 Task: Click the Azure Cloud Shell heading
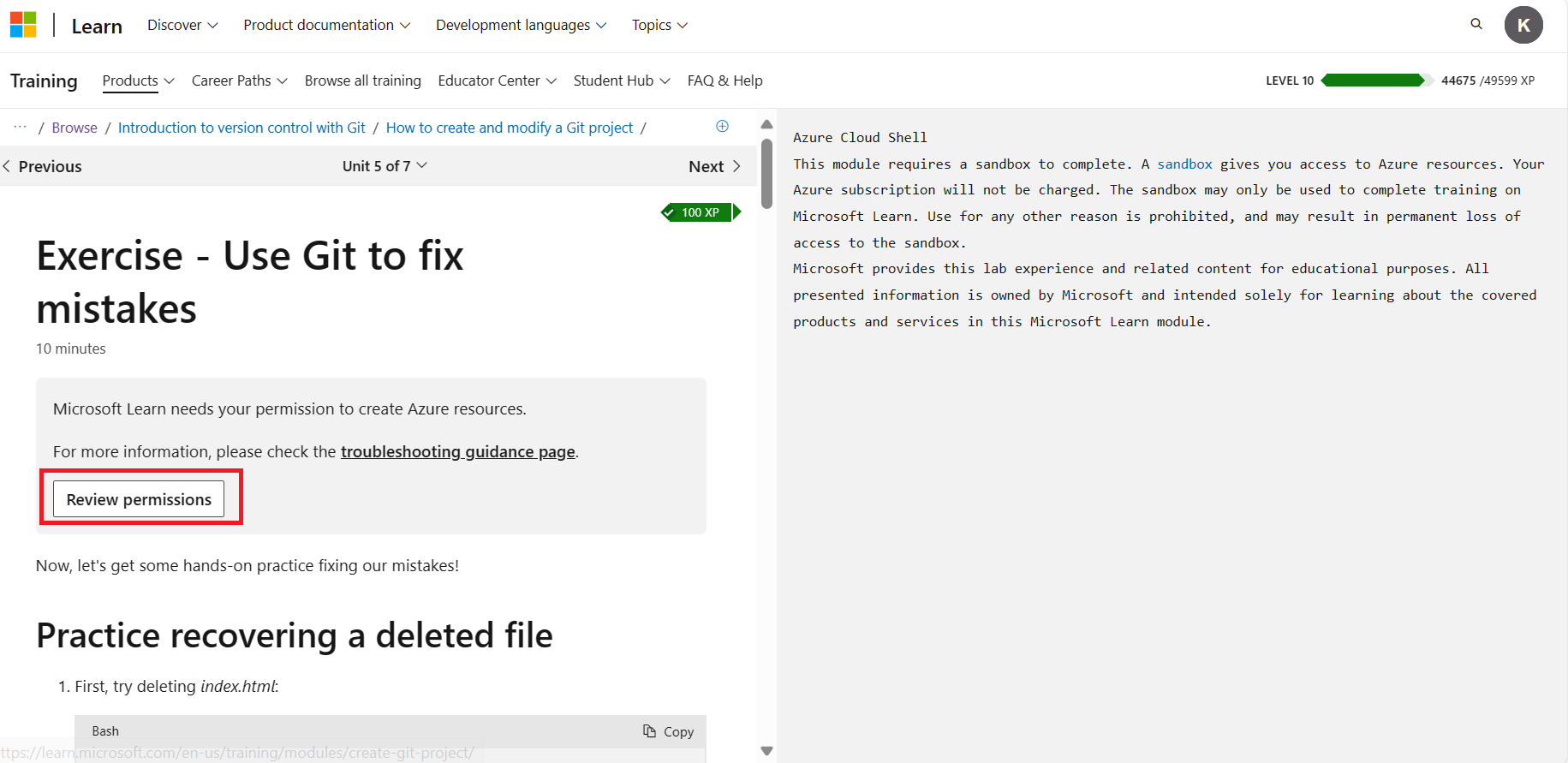pos(860,137)
